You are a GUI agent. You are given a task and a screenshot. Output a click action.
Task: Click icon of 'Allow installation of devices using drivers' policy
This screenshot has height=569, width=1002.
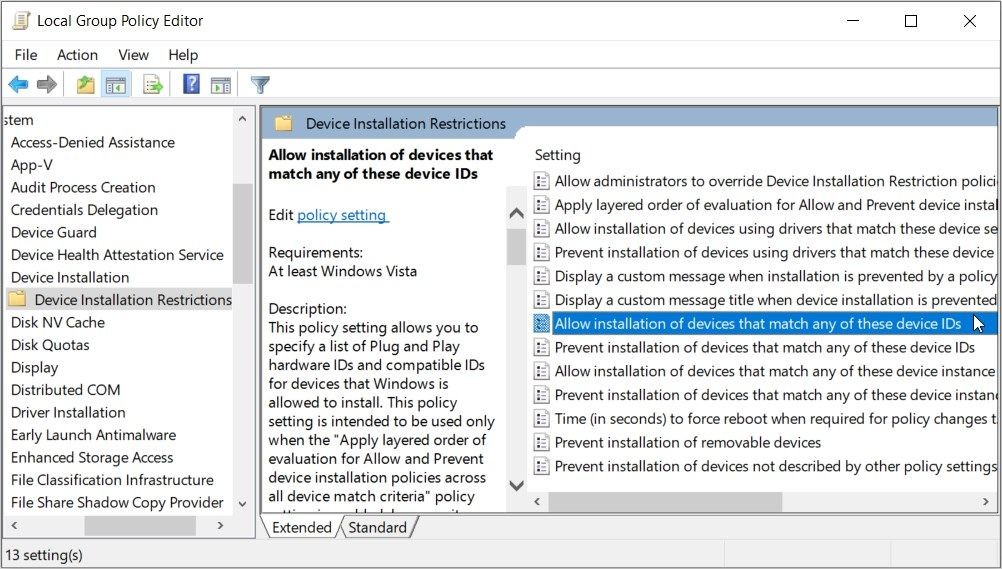pyautogui.click(x=541, y=228)
